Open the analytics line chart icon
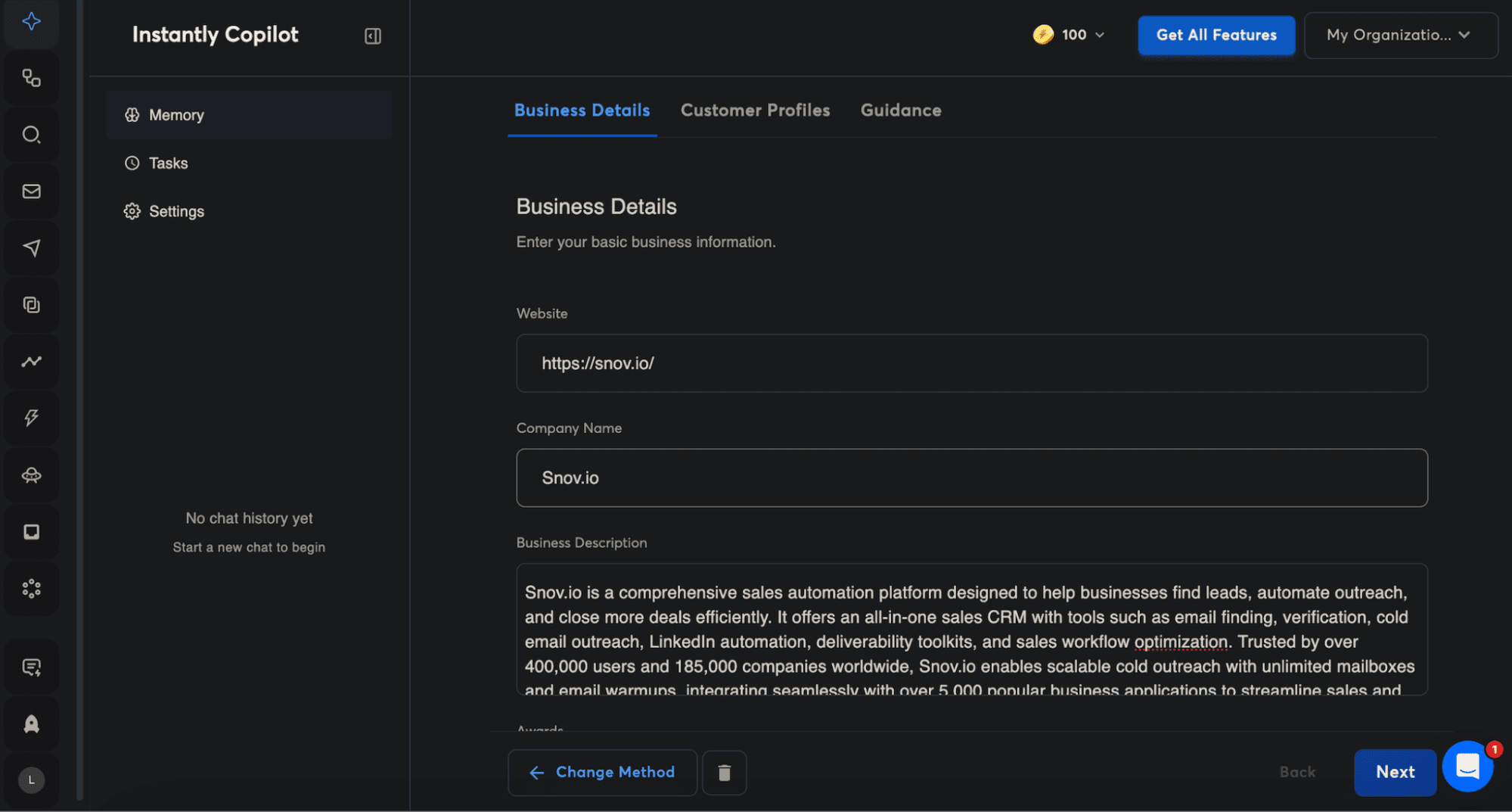The height and width of the screenshot is (812, 1512). coord(31,362)
